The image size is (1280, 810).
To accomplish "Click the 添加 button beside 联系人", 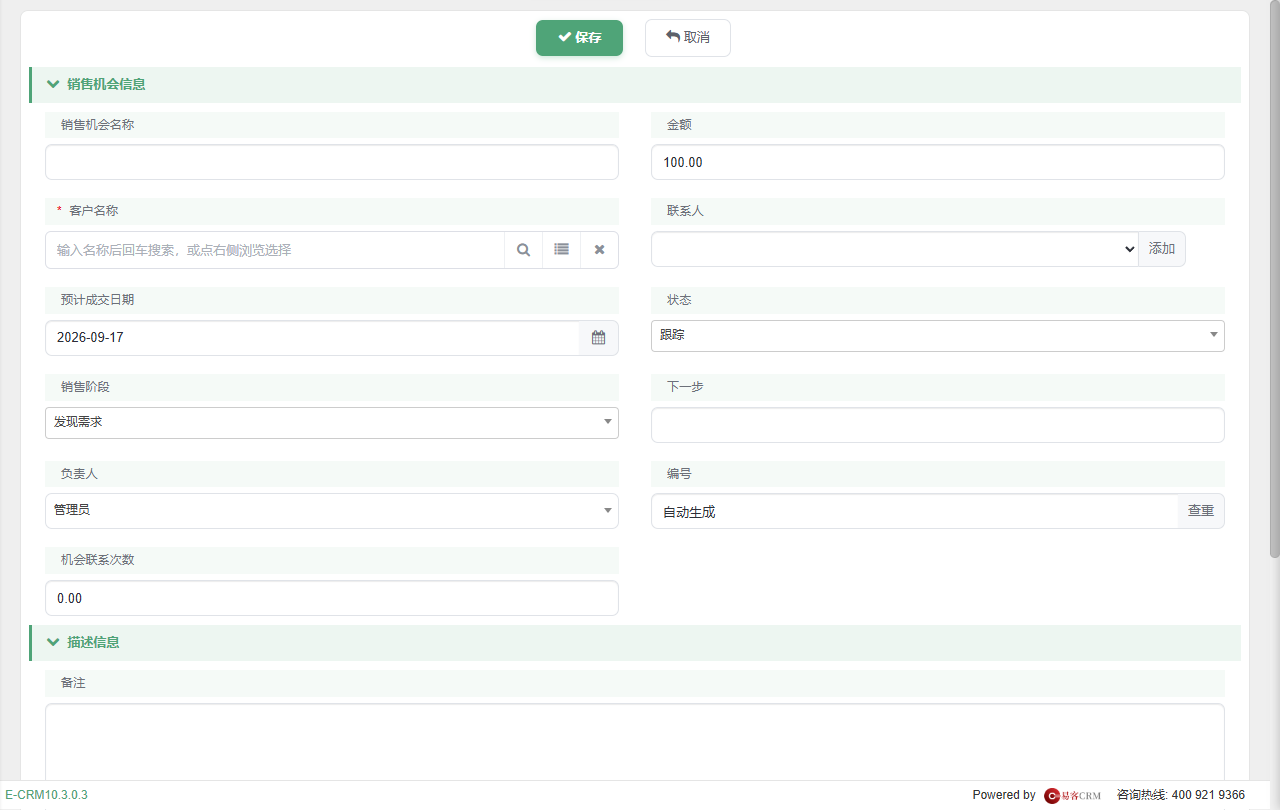I will 1162,249.
